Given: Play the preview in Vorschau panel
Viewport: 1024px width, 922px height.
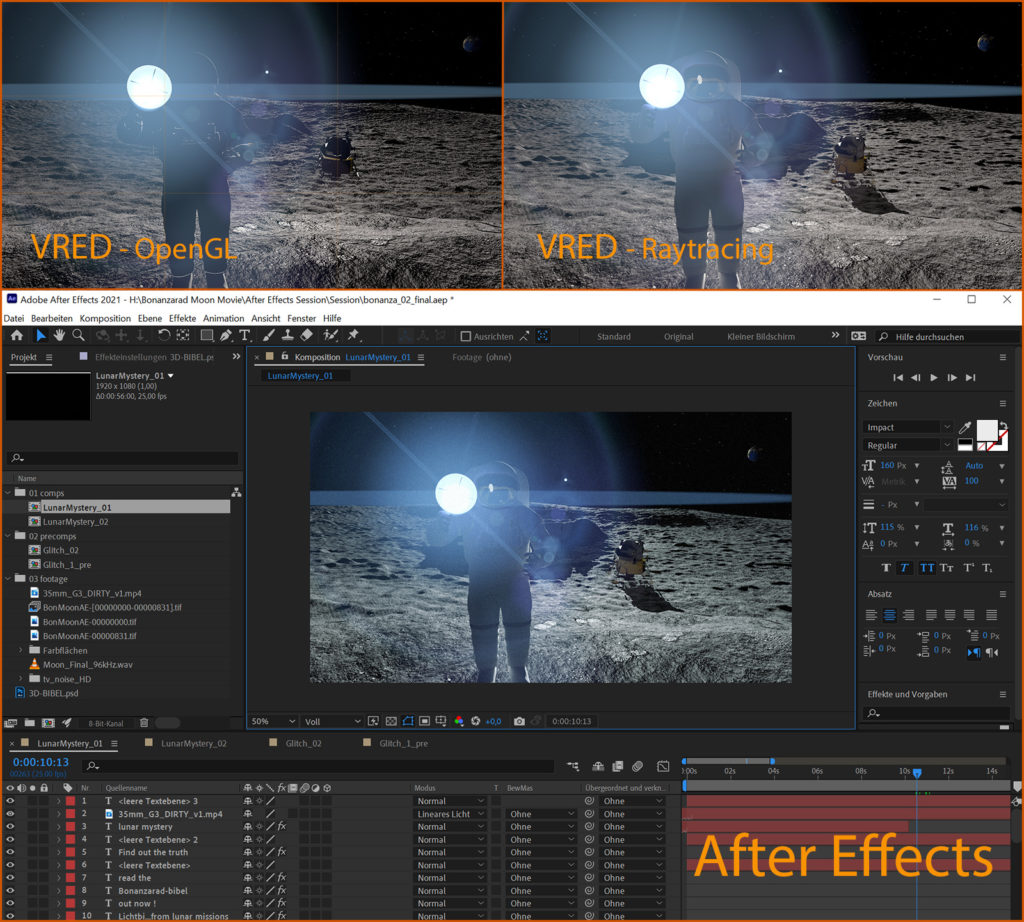Looking at the screenshot, I should pos(934,377).
